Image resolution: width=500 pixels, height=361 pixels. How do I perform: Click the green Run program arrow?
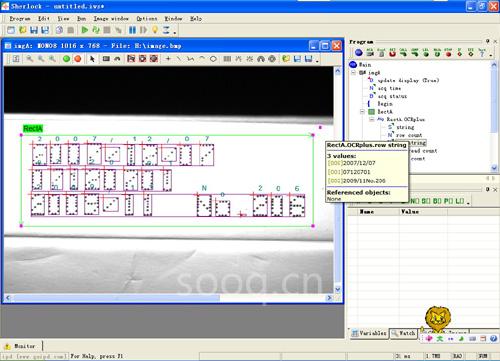85,30
